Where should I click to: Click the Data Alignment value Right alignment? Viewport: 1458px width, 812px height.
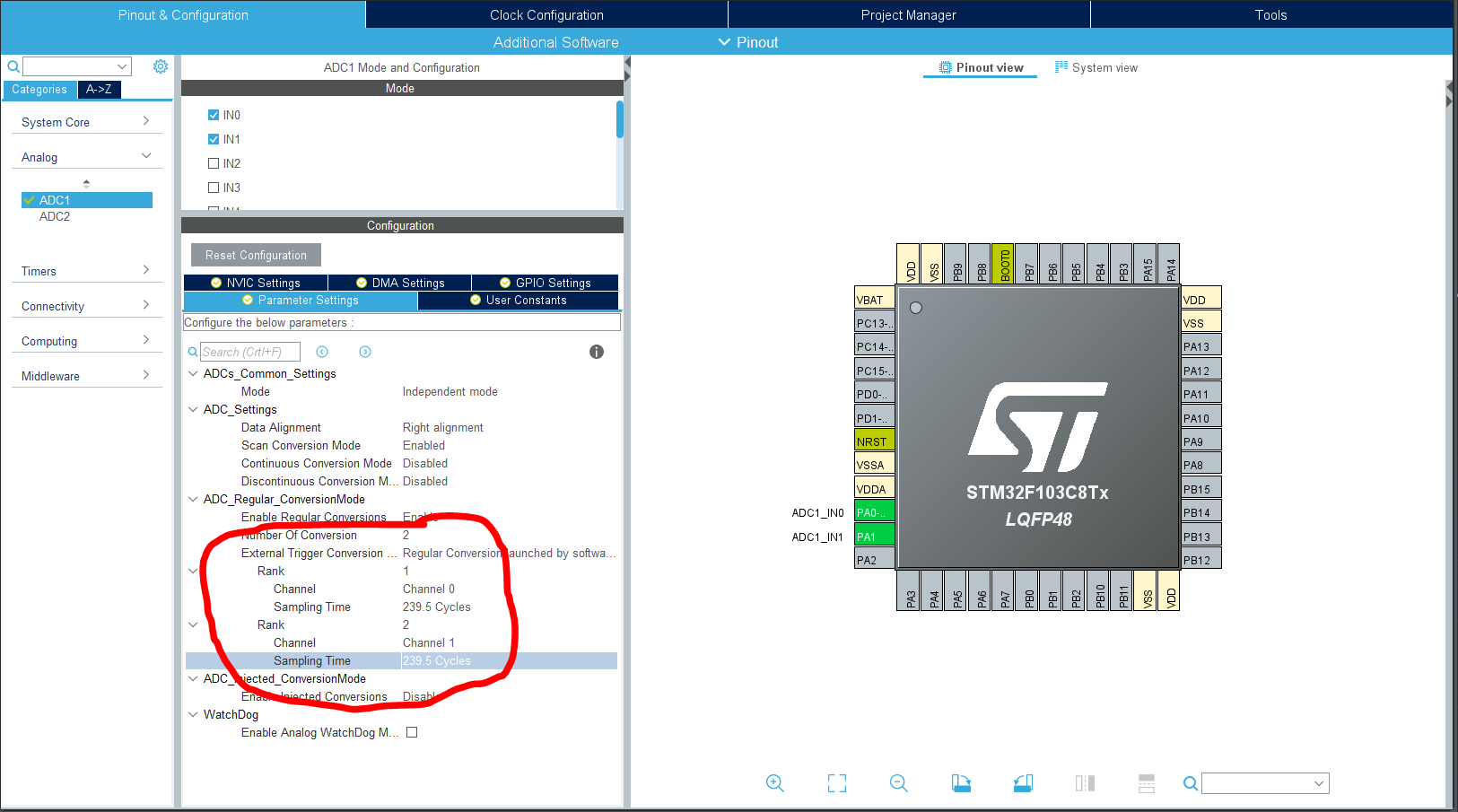[x=442, y=427]
